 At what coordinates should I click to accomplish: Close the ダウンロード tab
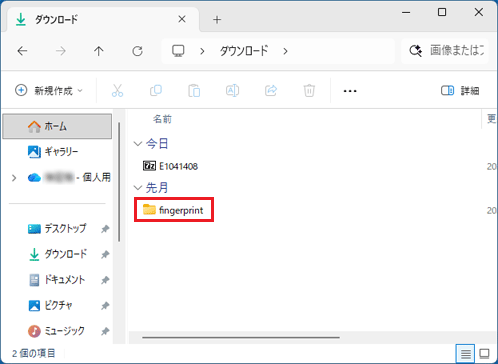coord(182,19)
